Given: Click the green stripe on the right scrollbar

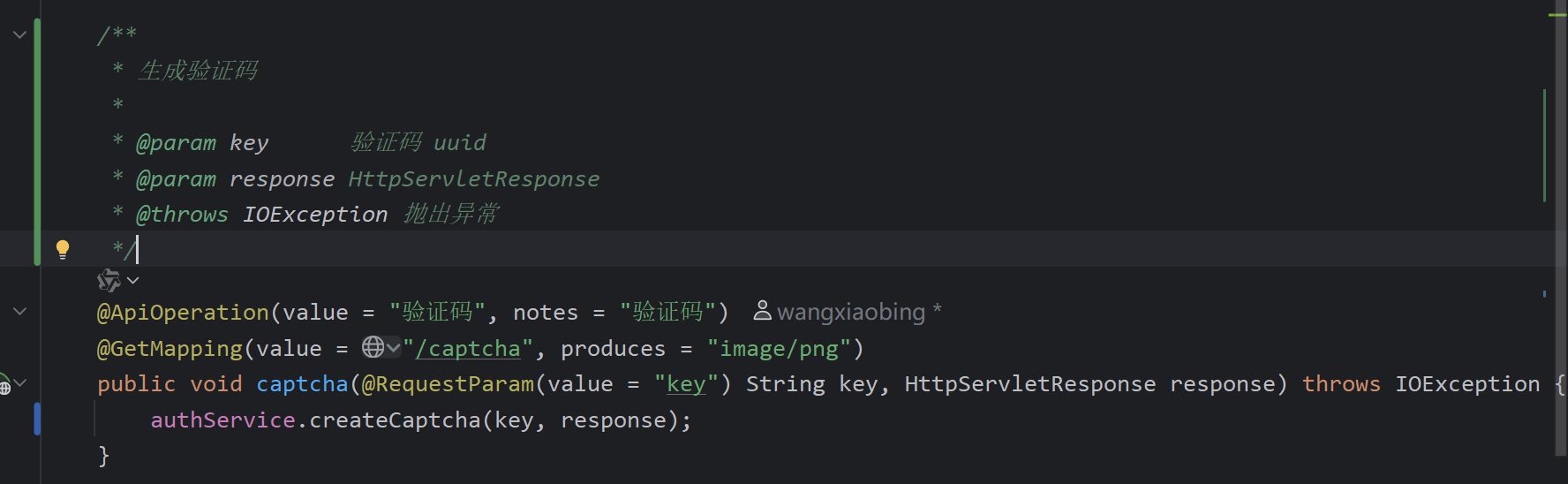Looking at the screenshot, I should tap(1544, 145).
